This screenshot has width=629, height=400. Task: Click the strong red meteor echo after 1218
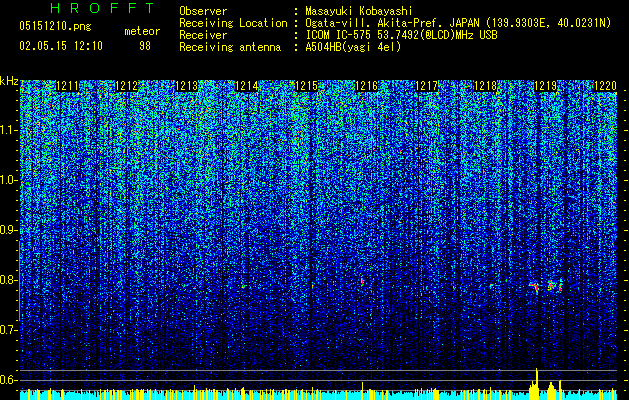coord(535,287)
